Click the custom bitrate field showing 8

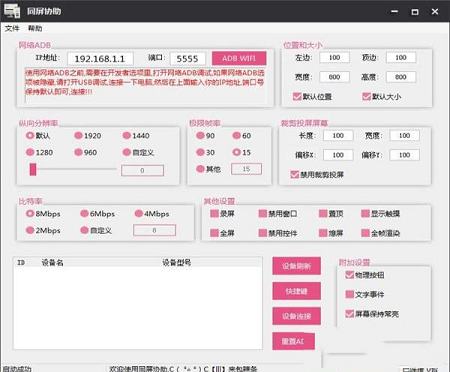(x=154, y=230)
